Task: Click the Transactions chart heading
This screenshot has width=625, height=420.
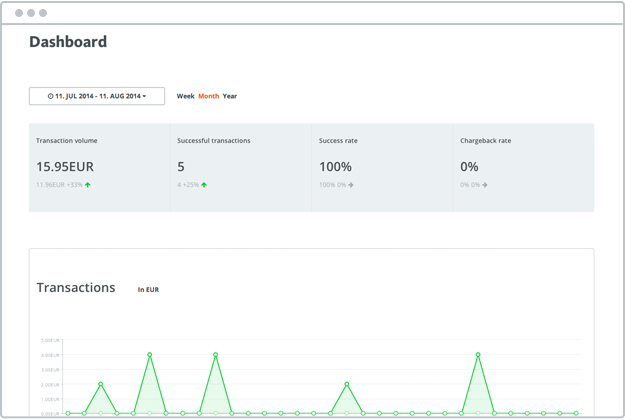Action: pyautogui.click(x=76, y=288)
